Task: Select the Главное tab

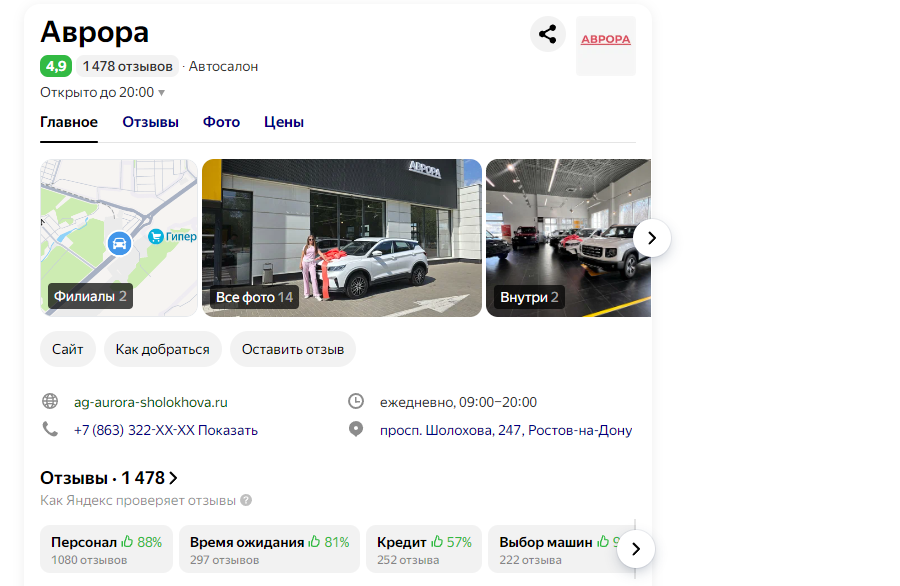Action: coord(69,122)
